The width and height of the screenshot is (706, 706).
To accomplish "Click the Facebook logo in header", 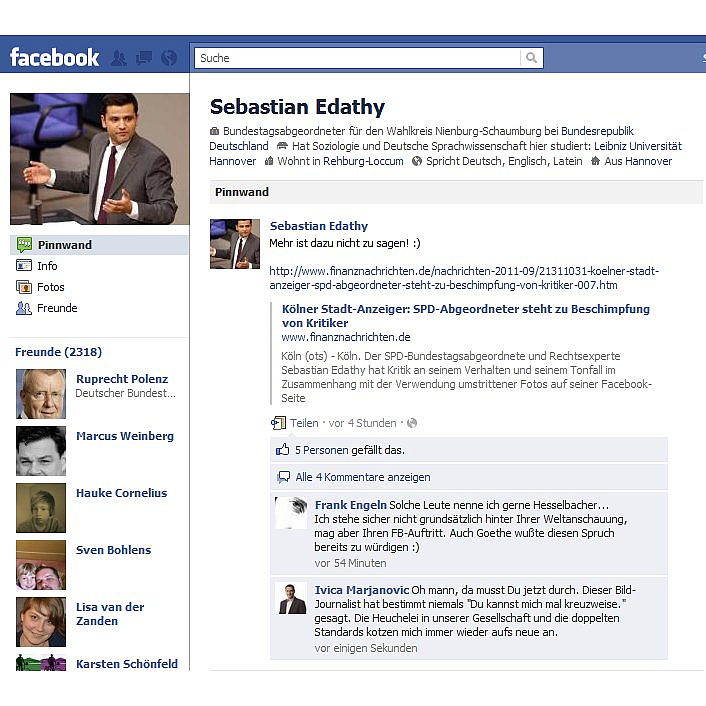I will [x=54, y=58].
